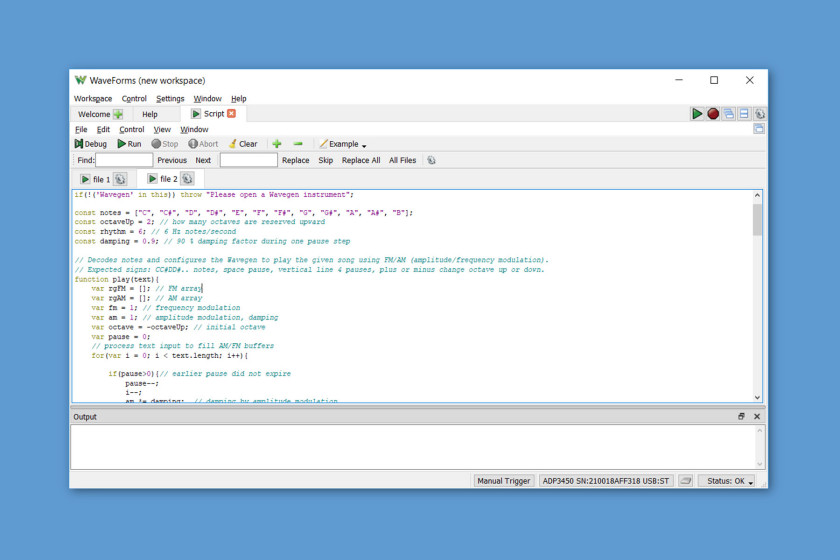Image resolution: width=840 pixels, height=560 pixels.
Task: Click the green Run All play icon
Action: tap(696, 114)
